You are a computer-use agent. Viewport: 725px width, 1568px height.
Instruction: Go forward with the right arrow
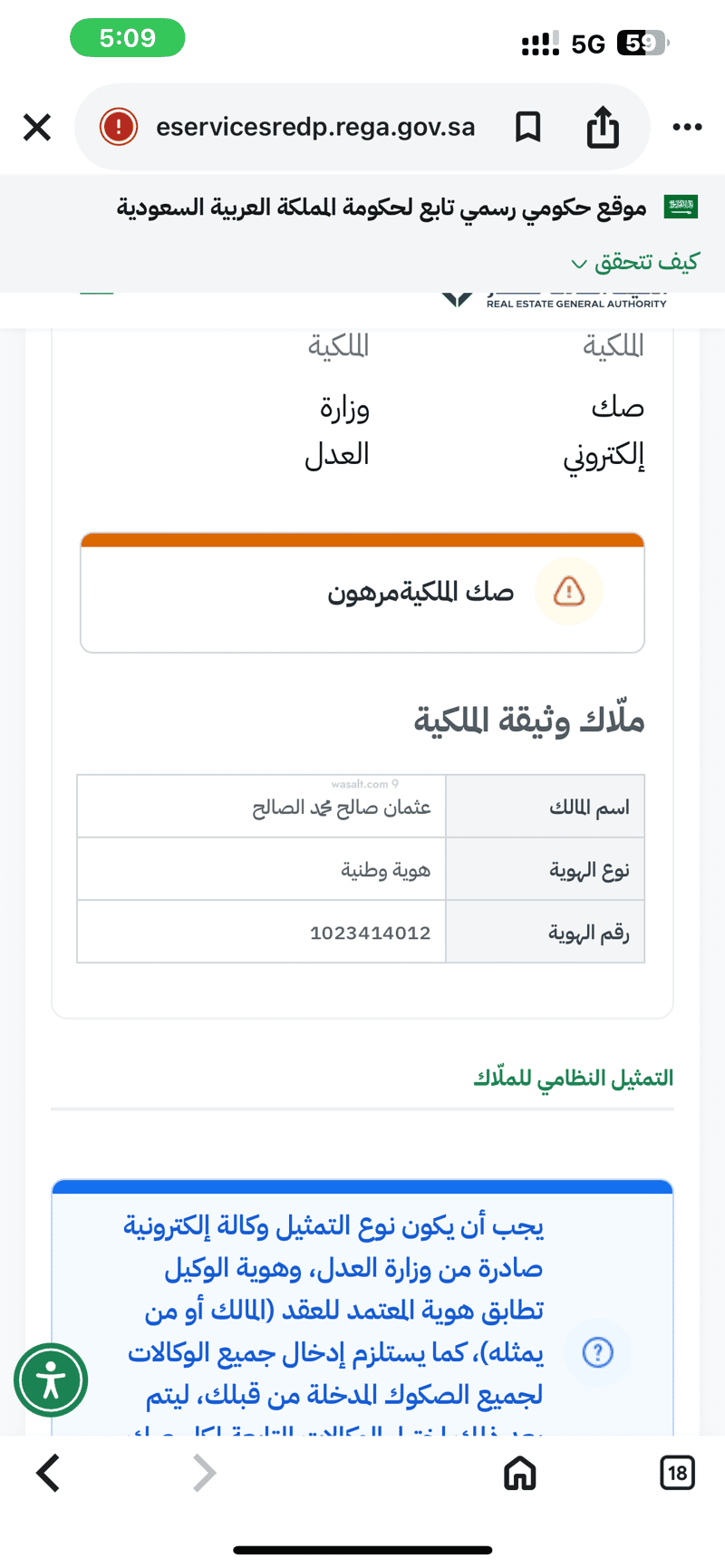[x=205, y=1473]
